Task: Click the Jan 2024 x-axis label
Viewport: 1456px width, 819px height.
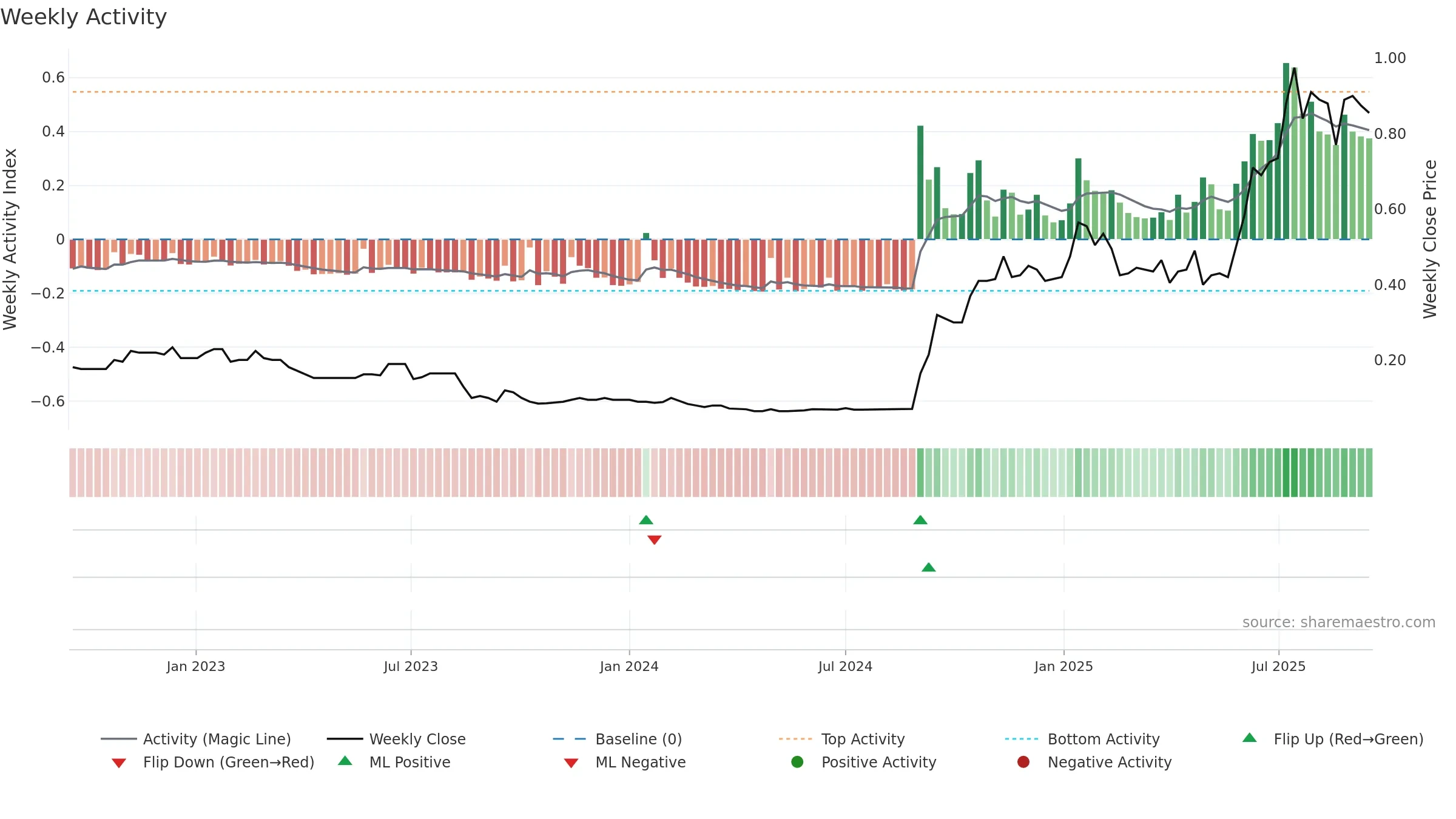Action: (x=629, y=667)
